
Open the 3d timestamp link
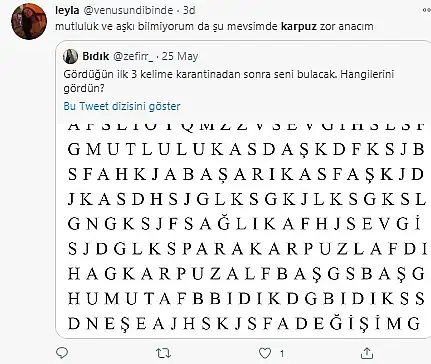189,10
